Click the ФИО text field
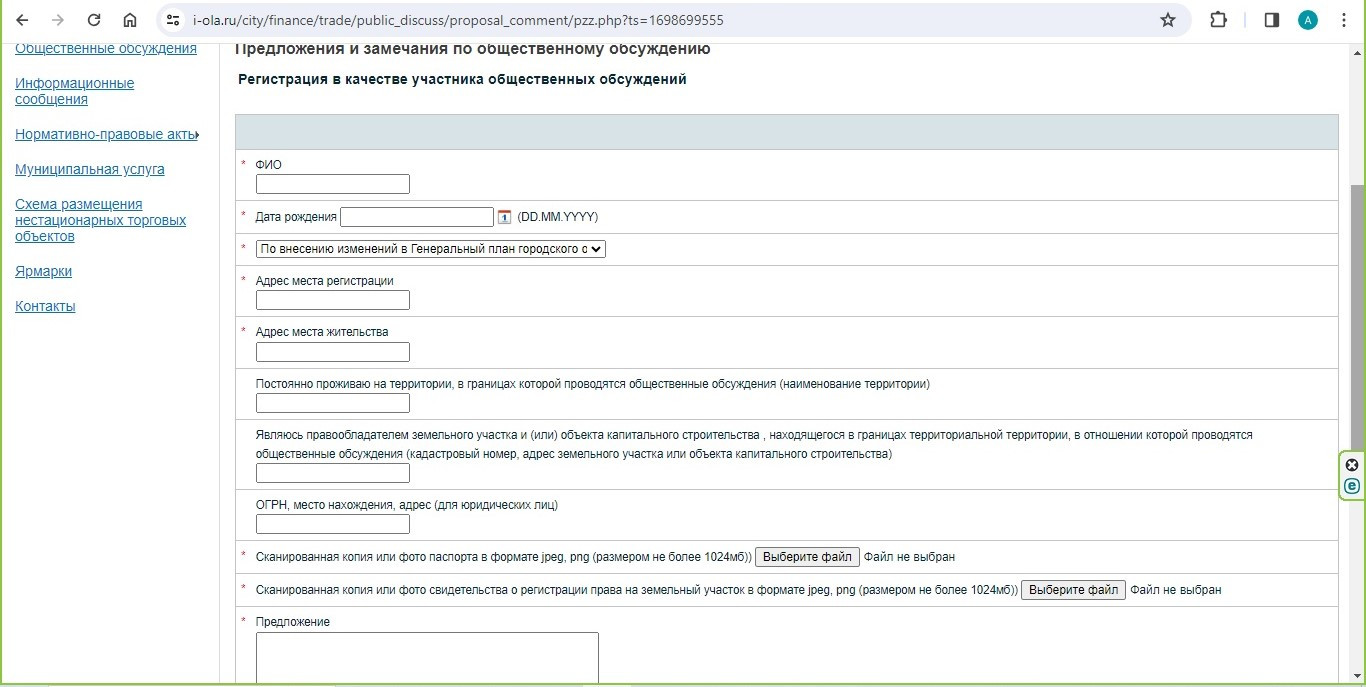Image resolution: width=1366 pixels, height=687 pixels. tap(332, 184)
